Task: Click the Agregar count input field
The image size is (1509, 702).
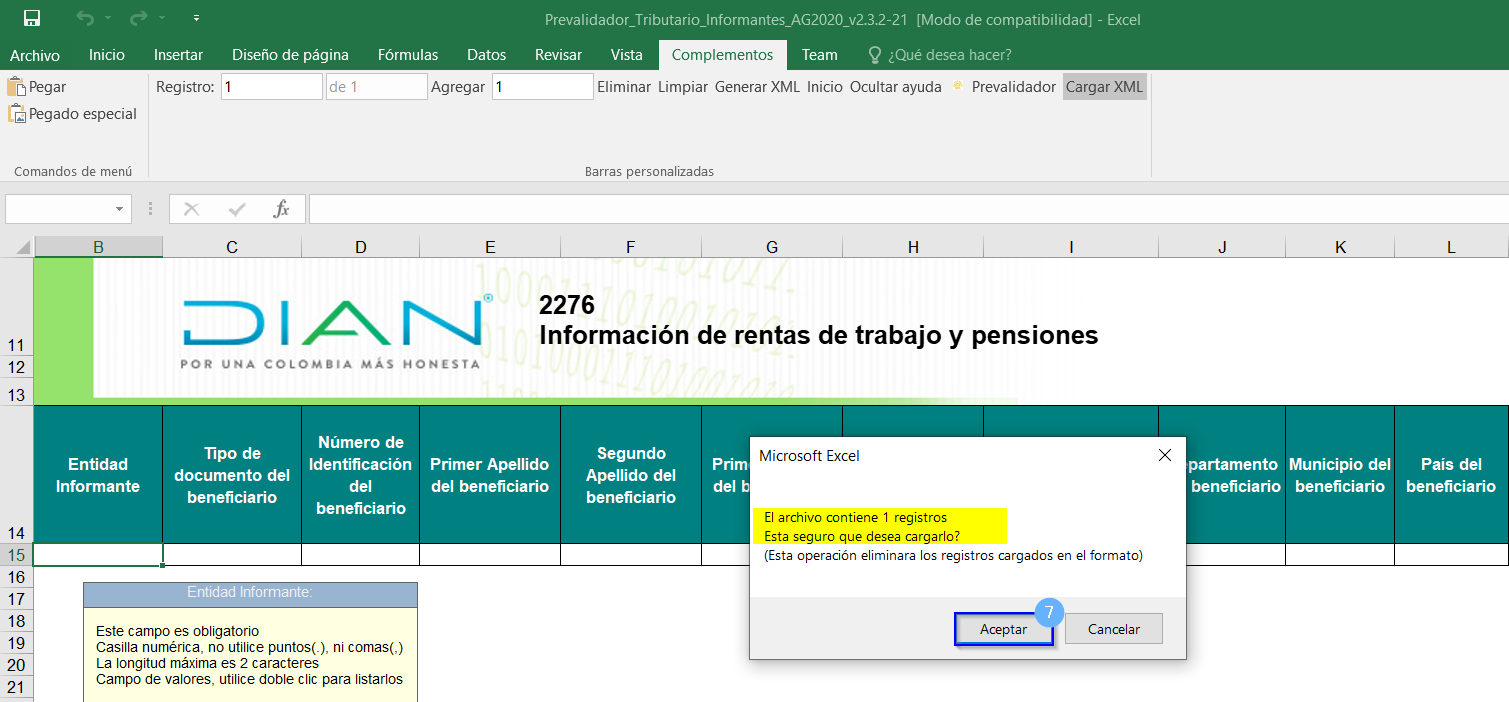Action: point(543,87)
